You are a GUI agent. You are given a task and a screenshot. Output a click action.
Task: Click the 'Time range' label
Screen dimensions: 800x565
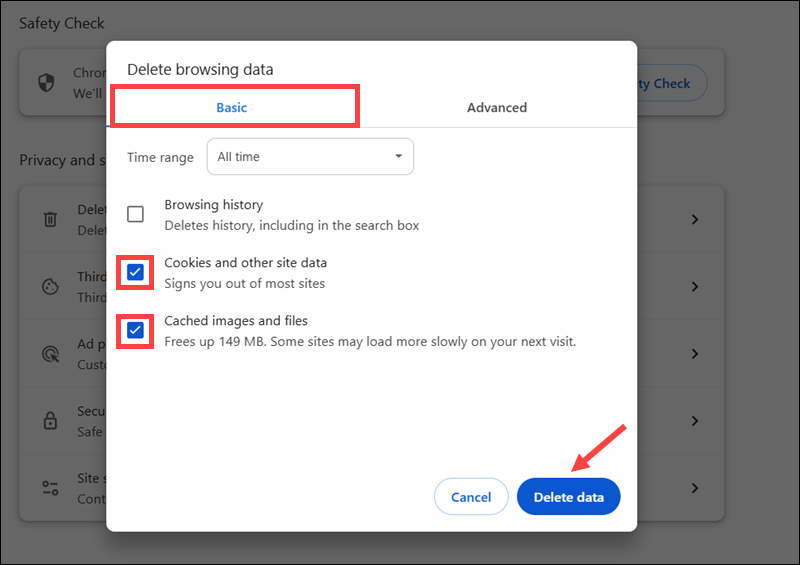pos(160,157)
